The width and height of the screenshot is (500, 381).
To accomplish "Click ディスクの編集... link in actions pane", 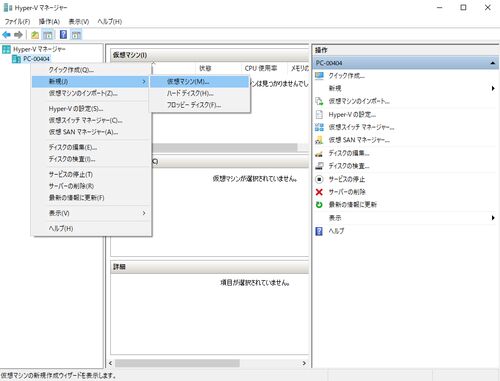I will pos(349,153).
